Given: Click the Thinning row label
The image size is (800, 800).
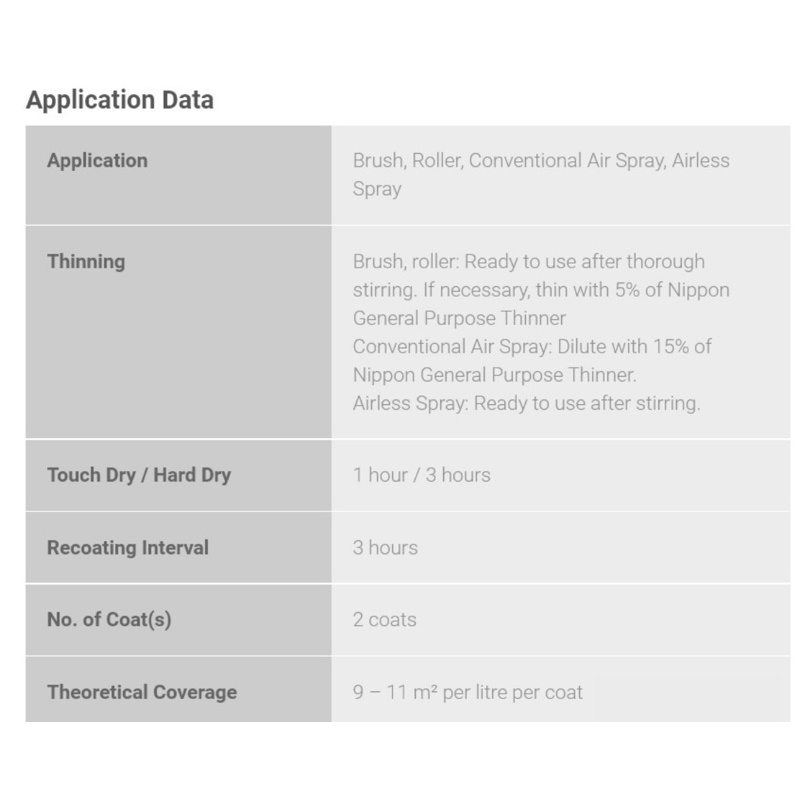Looking at the screenshot, I should 86,261.
